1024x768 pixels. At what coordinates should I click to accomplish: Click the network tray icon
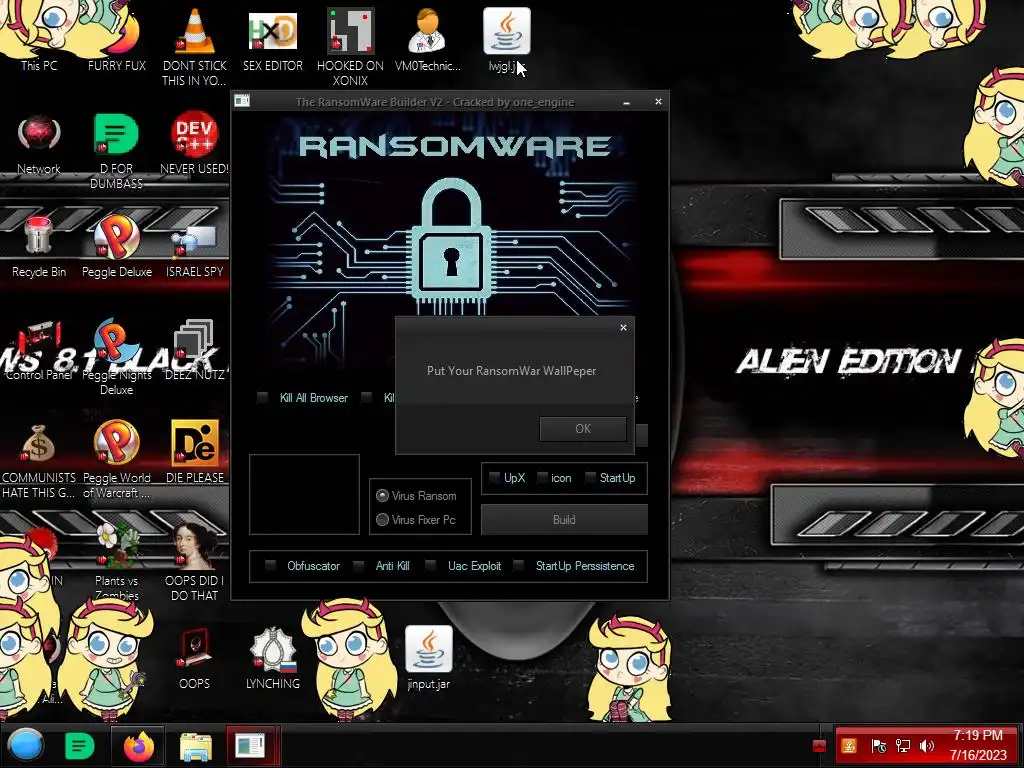903,746
